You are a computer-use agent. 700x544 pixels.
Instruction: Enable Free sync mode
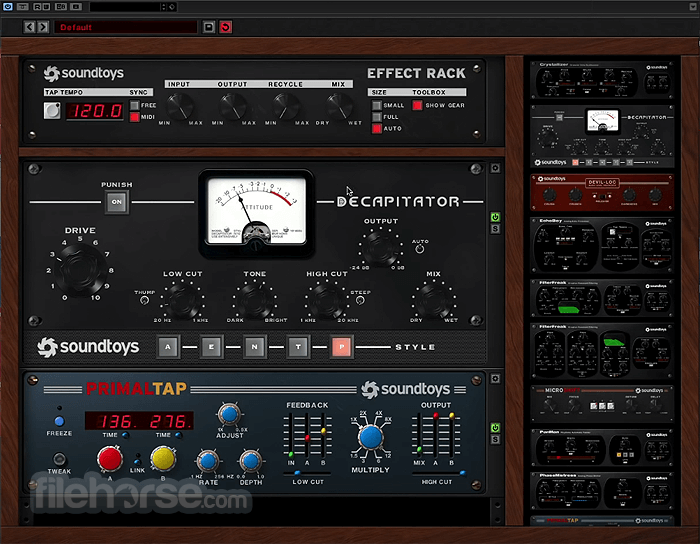[134, 105]
